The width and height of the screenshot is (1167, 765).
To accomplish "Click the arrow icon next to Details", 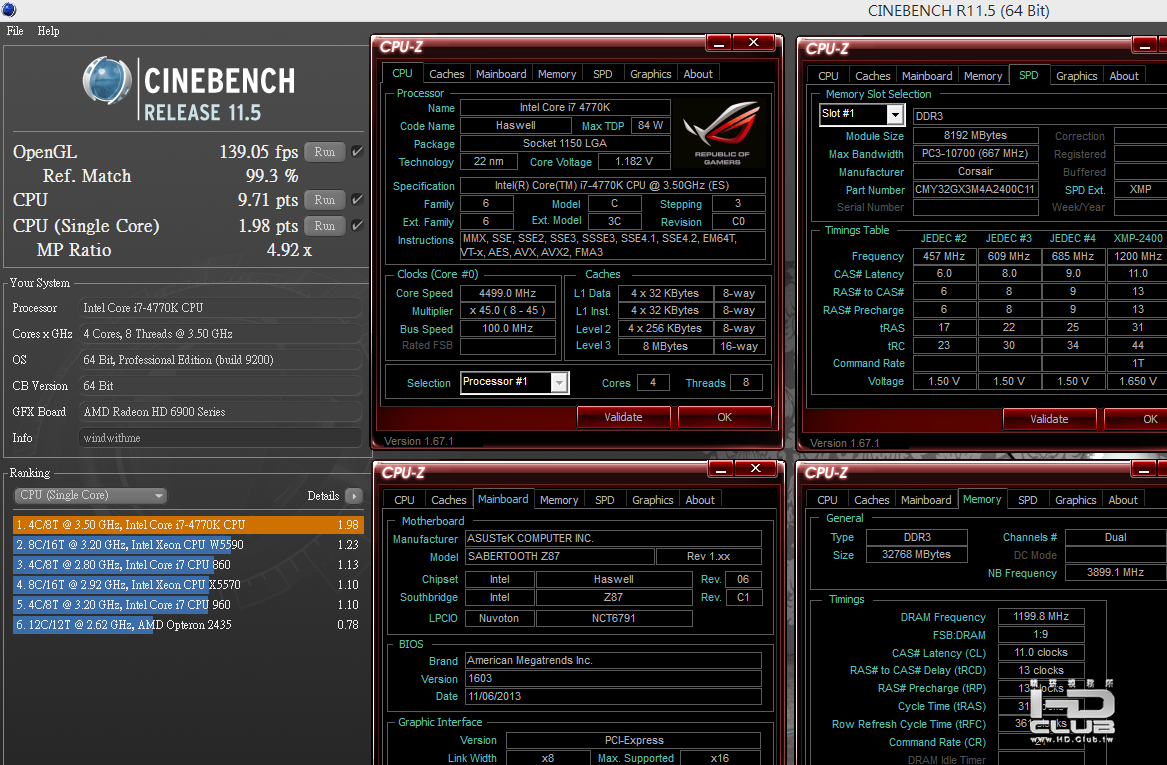I will pyautogui.click(x=354, y=496).
